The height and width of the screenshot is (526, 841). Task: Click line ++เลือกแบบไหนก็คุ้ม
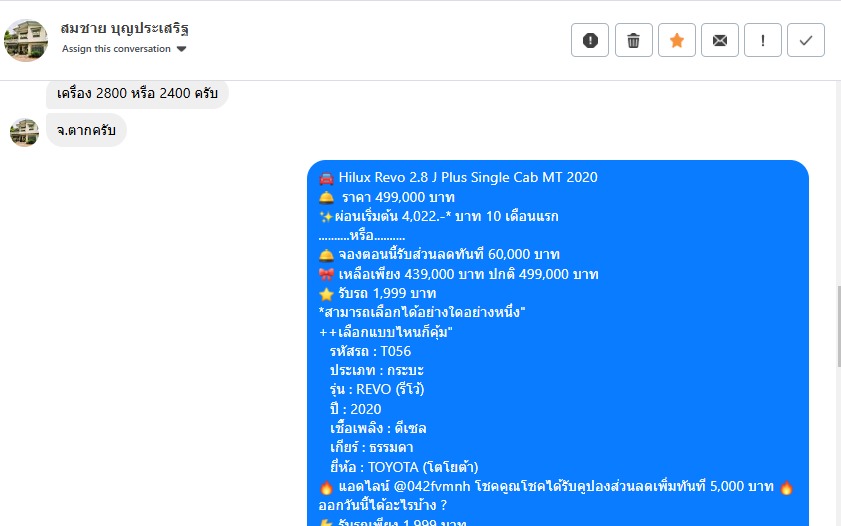[386, 332]
